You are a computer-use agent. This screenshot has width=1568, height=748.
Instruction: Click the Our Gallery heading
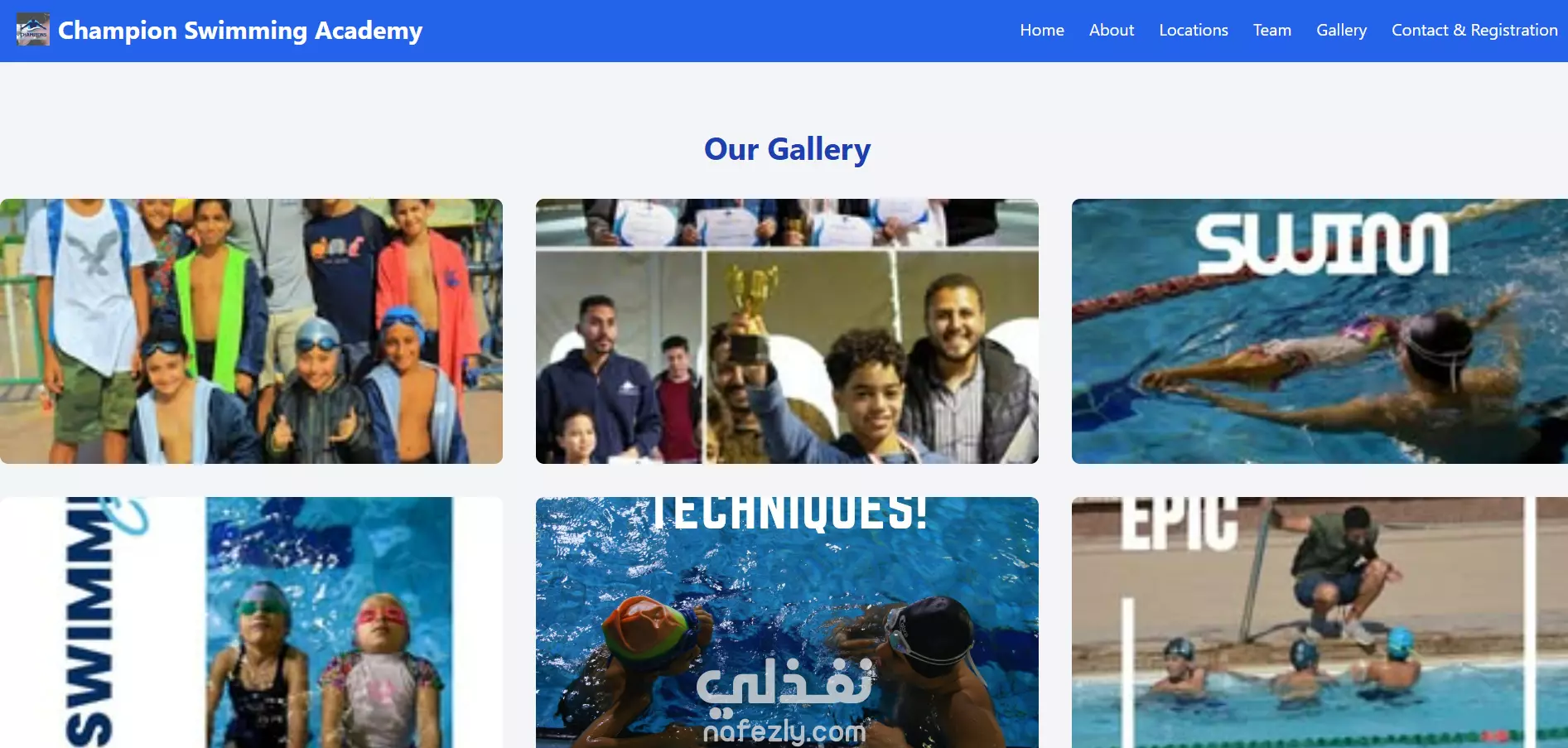click(x=787, y=149)
